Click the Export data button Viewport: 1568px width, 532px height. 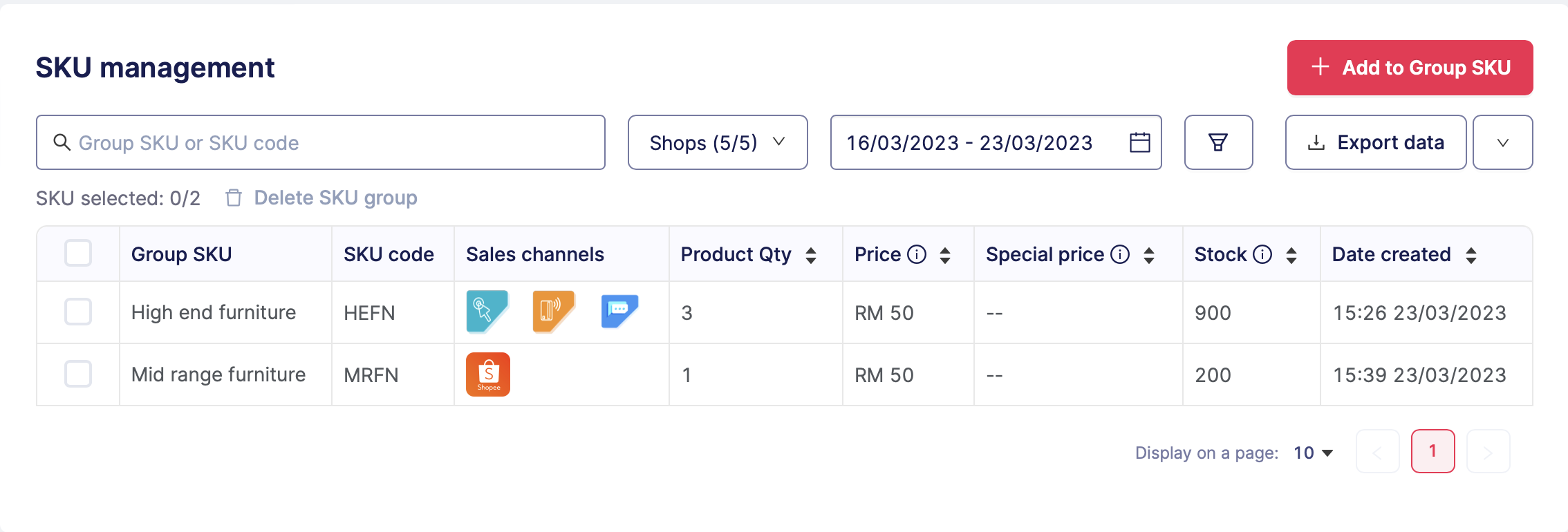point(1375,142)
